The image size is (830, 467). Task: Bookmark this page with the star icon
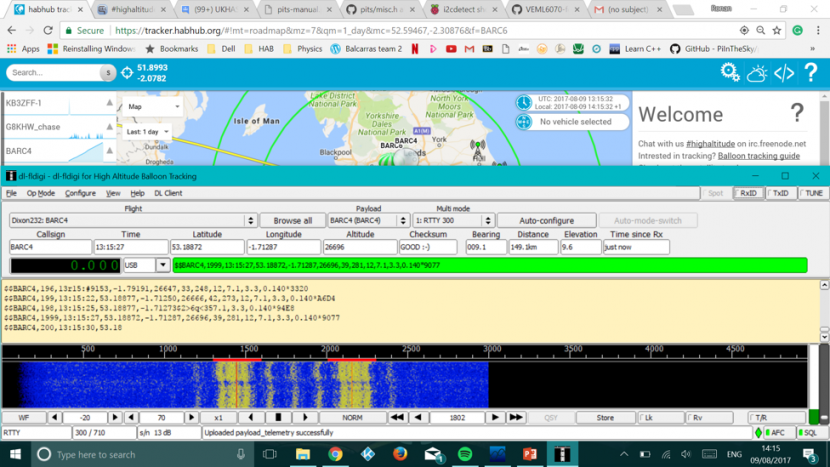coord(777,31)
